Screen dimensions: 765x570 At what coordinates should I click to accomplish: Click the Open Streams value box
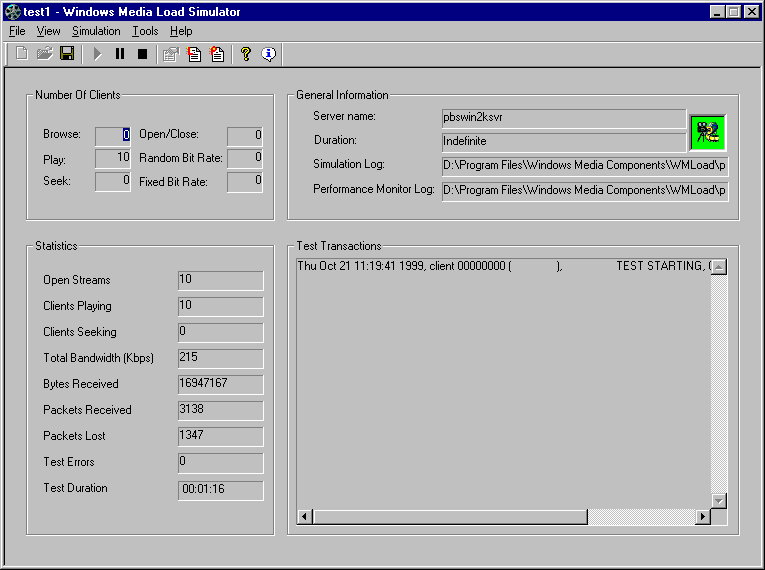point(221,281)
